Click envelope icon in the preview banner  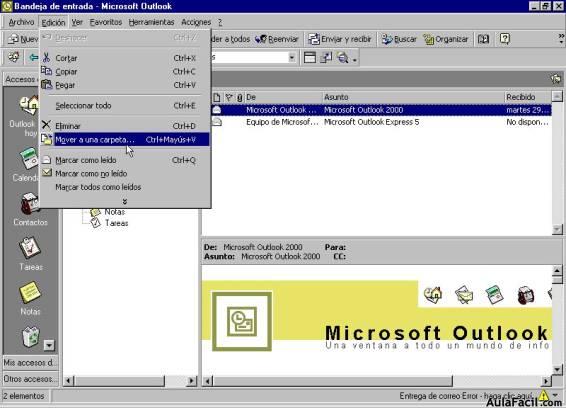(x=464, y=295)
